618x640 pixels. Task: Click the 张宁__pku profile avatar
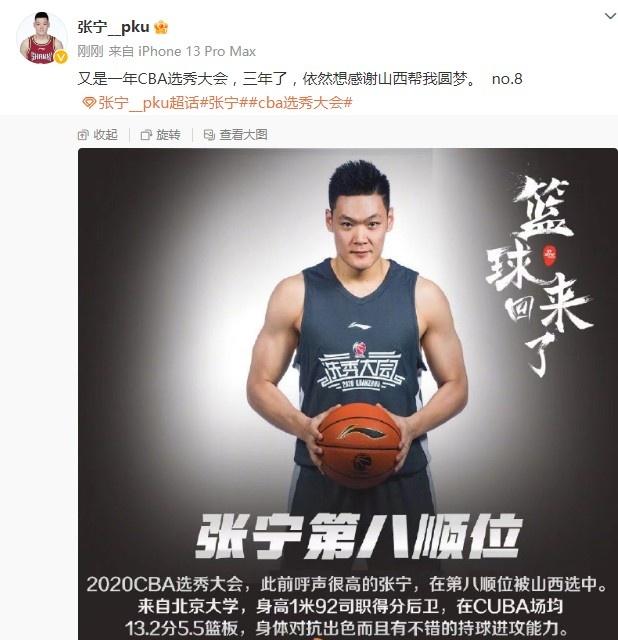tap(41, 38)
